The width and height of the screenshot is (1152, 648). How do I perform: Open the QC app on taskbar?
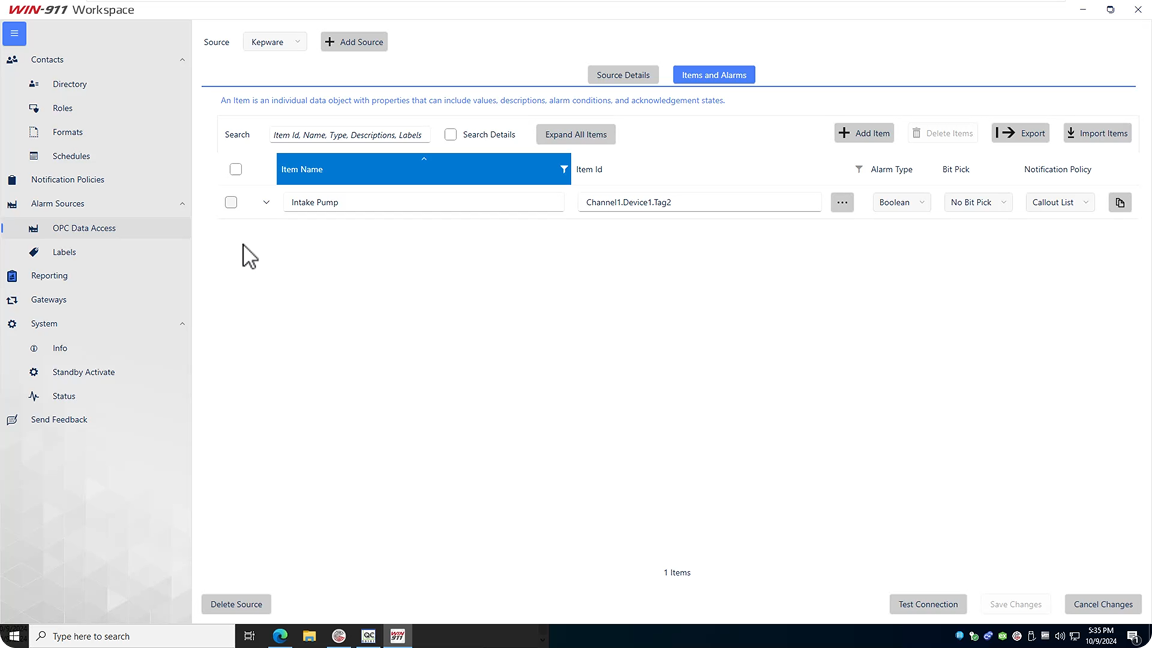click(x=368, y=636)
